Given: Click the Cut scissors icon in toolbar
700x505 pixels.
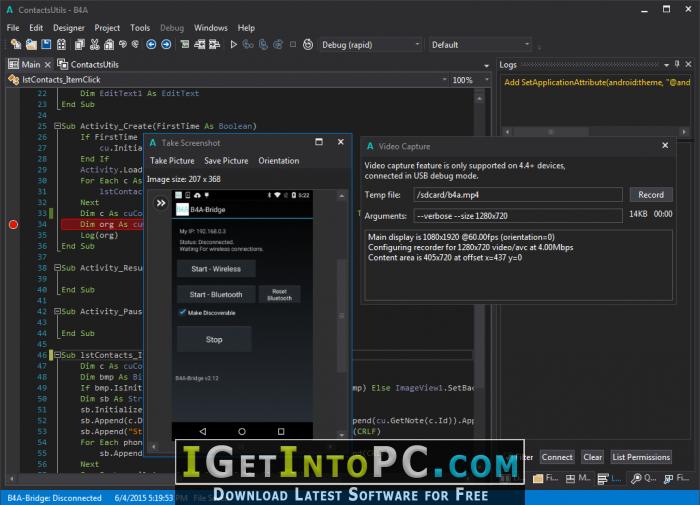Looking at the screenshot, I should click(x=95, y=45).
